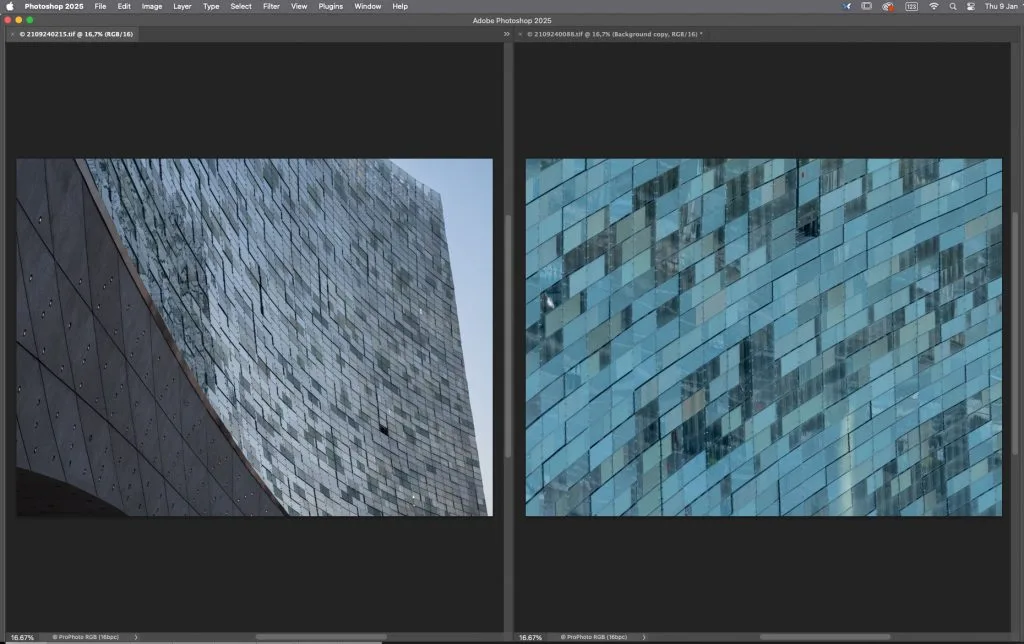The image size is (1024, 644).
Task: Open Control Center icon
Action: tap(970, 6)
